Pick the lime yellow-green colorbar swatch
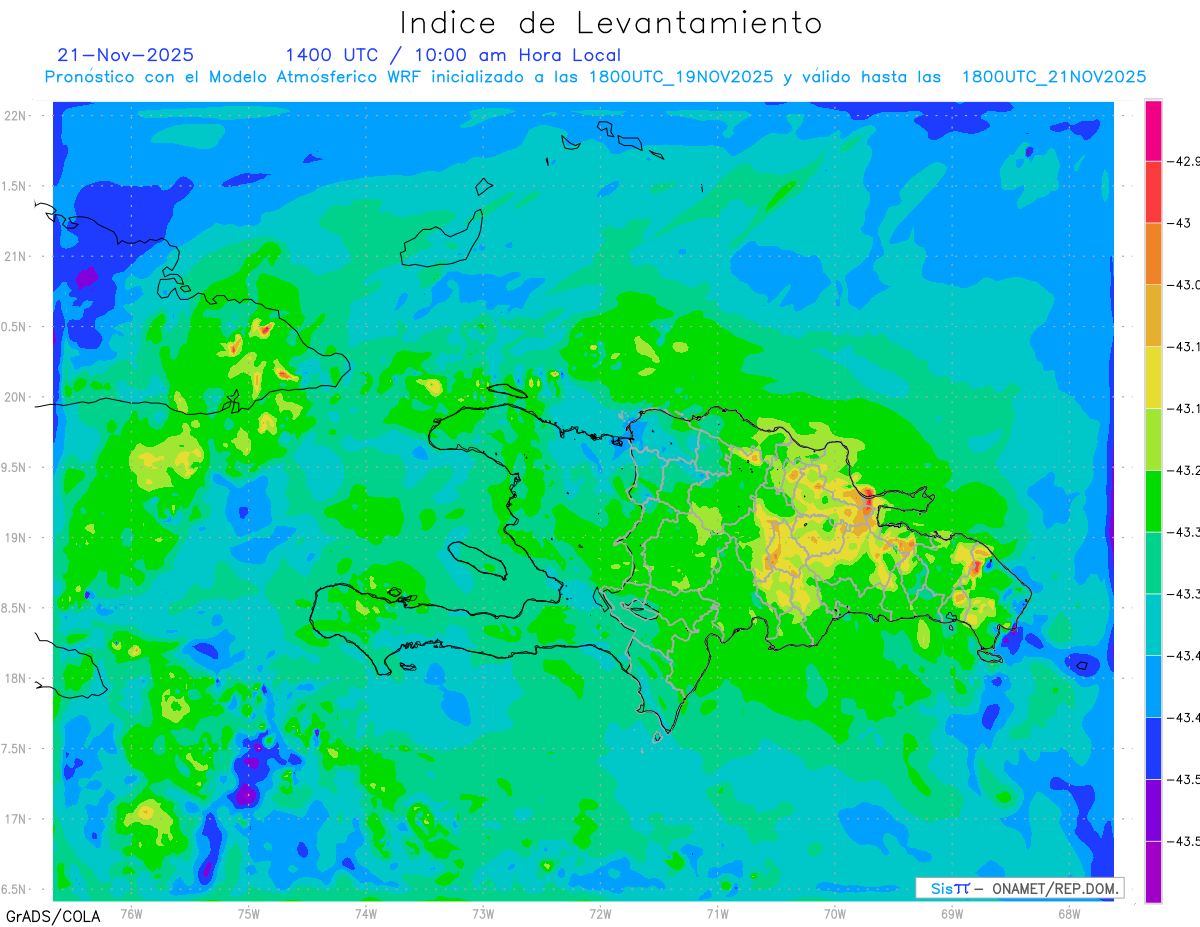Image resolution: width=1200 pixels, height=927 pixels. tap(1153, 439)
